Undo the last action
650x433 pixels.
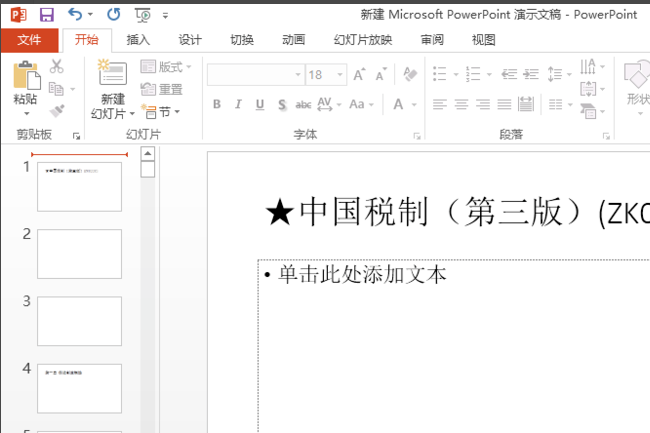pos(75,15)
